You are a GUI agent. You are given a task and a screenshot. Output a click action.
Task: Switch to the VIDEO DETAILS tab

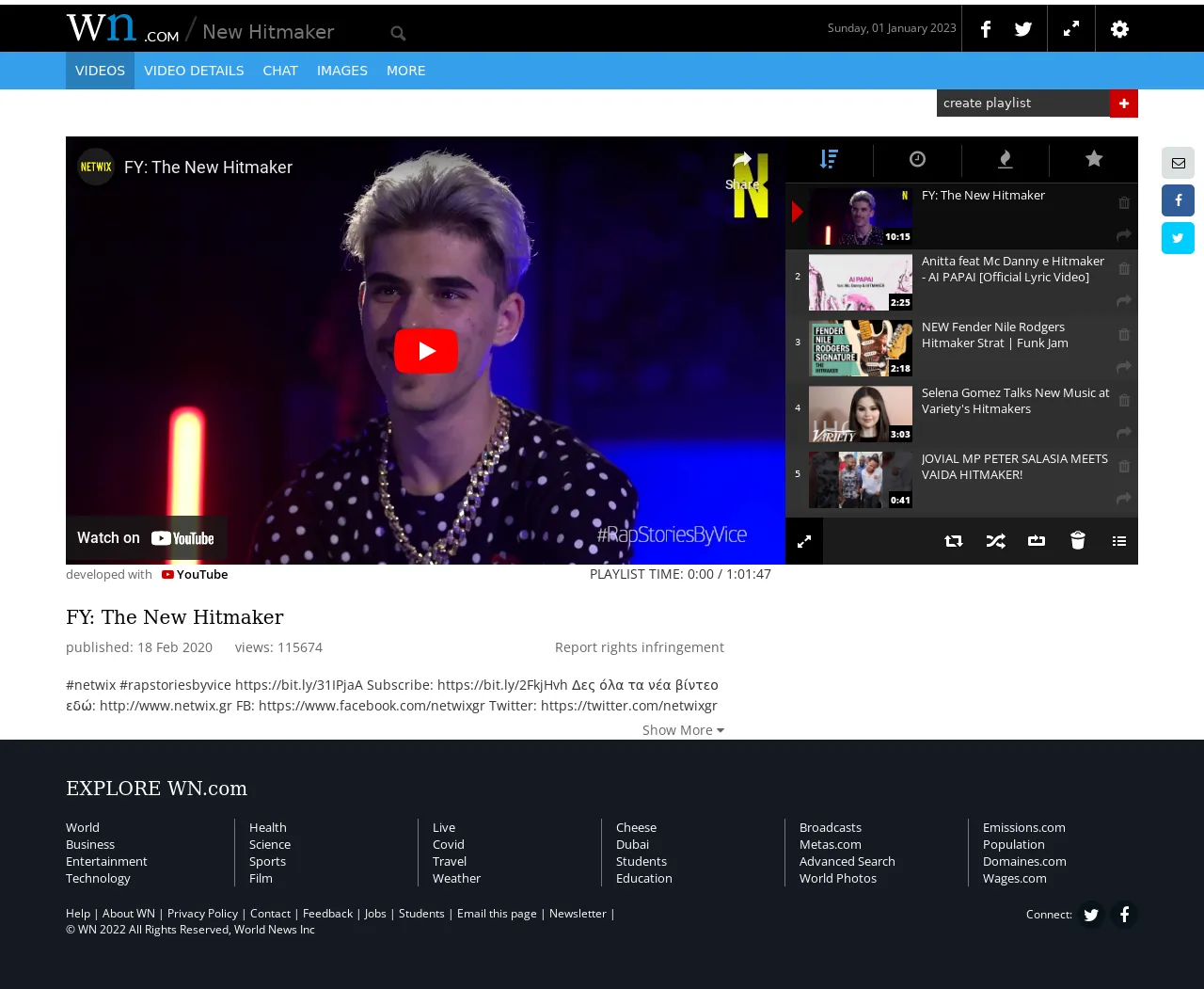(x=194, y=71)
